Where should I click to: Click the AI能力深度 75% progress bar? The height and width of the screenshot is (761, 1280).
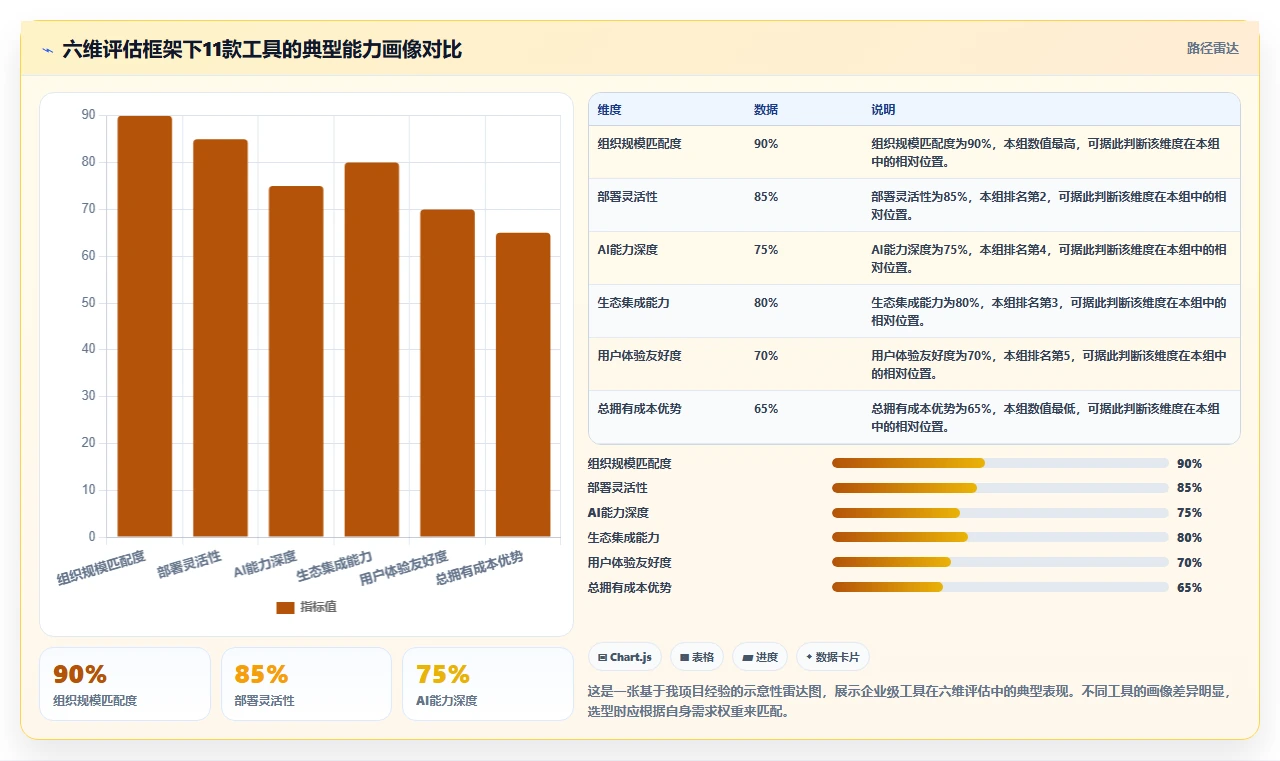[x=1000, y=513]
